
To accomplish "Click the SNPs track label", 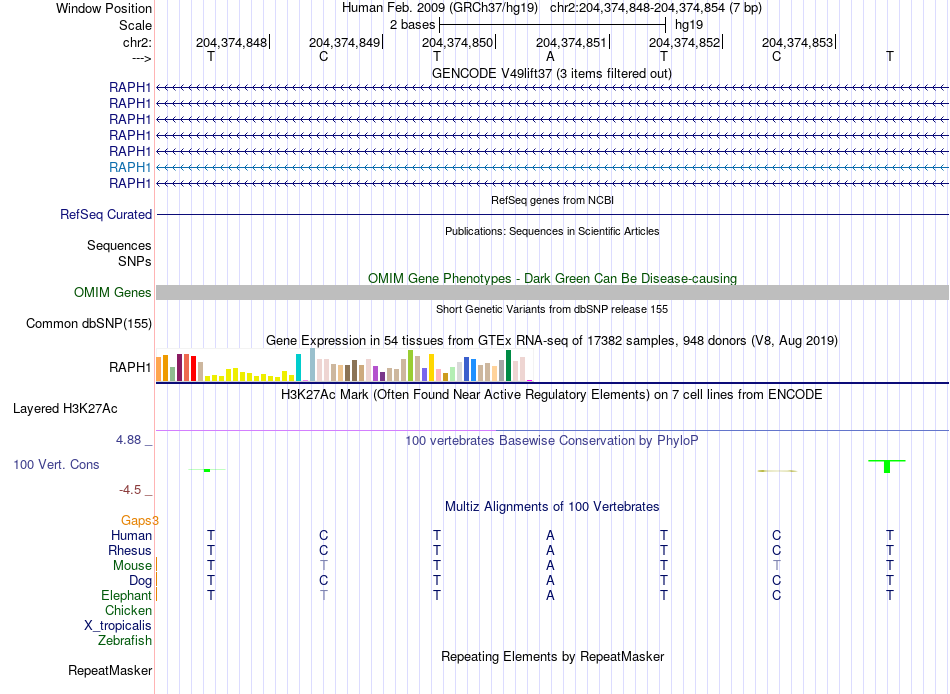I will click(x=135, y=261).
